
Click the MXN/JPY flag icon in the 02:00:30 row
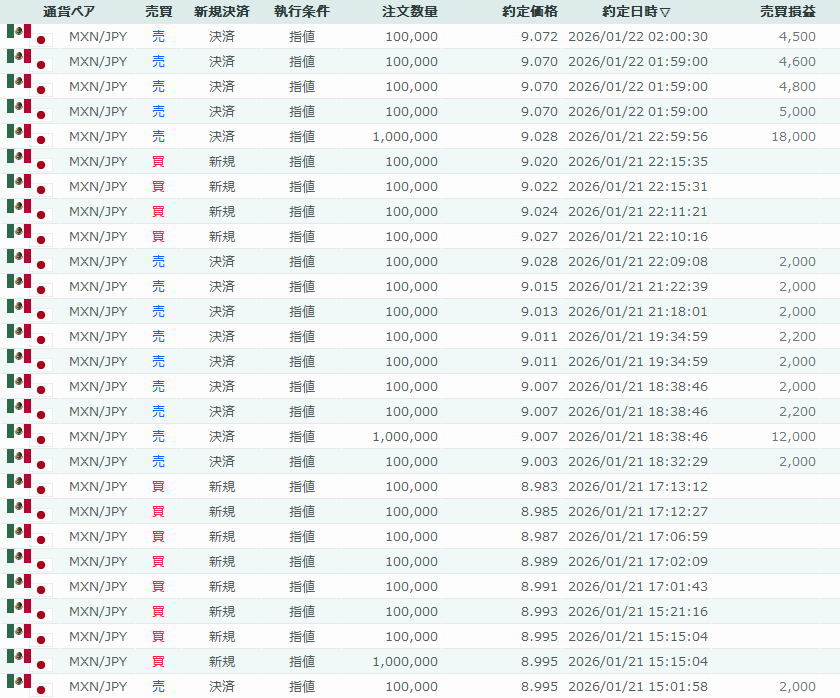pos(28,36)
